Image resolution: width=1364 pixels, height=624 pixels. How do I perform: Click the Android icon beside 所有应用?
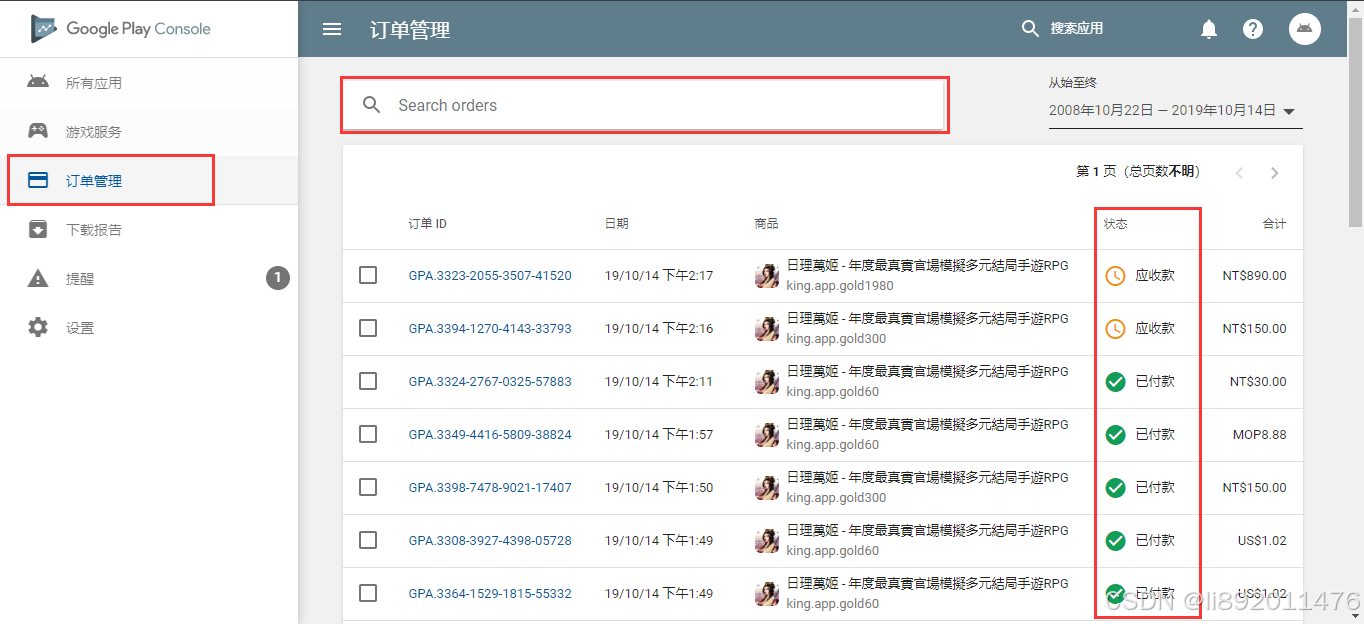coord(38,82)
